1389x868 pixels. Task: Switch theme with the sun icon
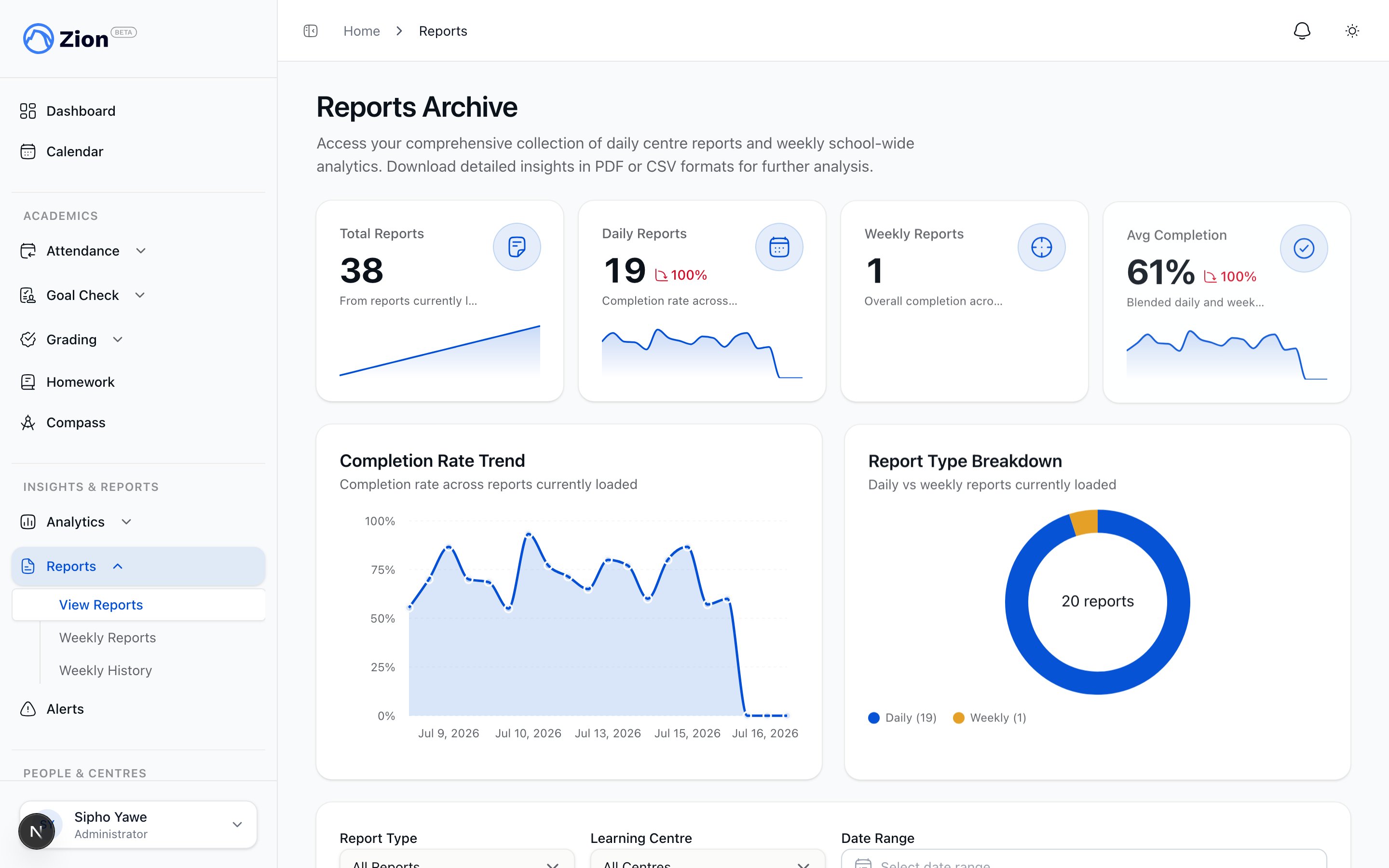click(x=1352, y=31)
